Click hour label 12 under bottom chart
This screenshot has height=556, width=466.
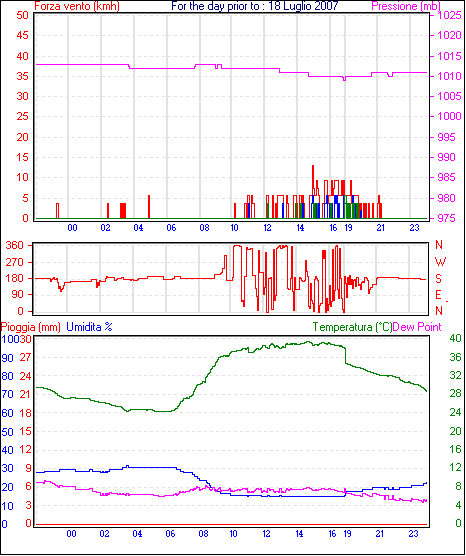[x=266, y=534]
